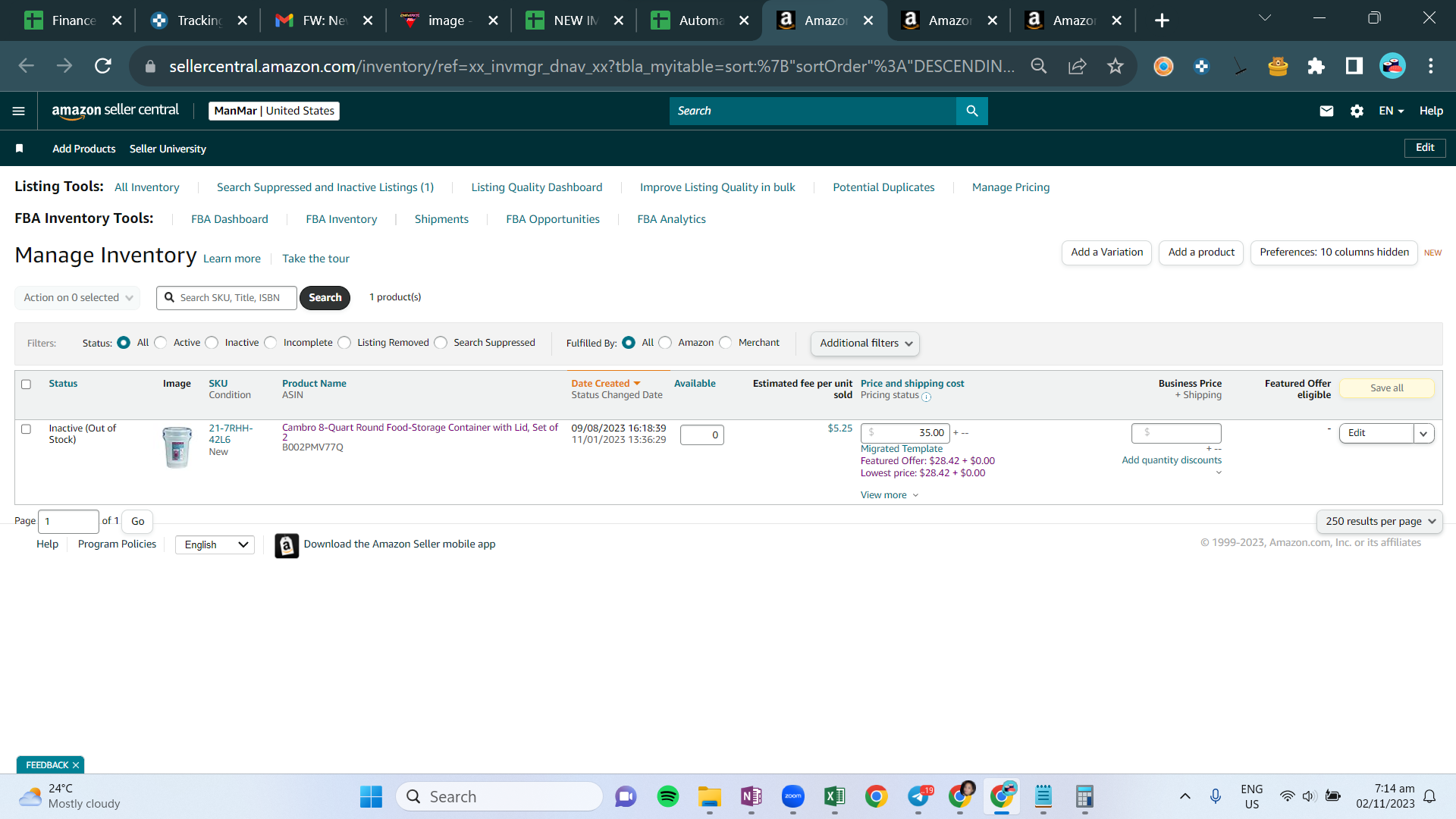This screenshot has height=819, width=1456.
Task: Click the Amazon Seller Central logo
Action: coord(115,111)
